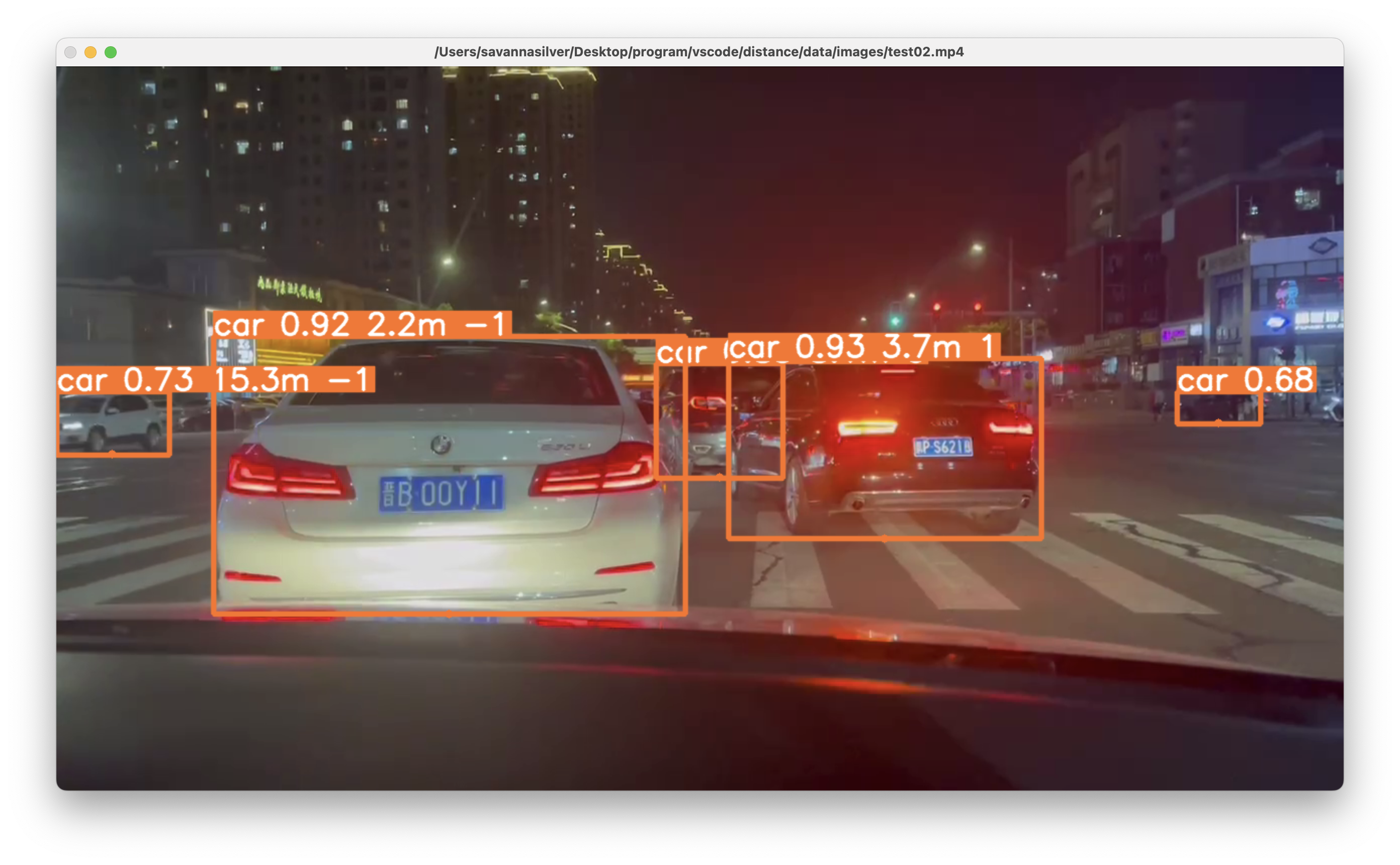Click the green traffic light
Screen dimensions: 1400x865
tap(895, 321)
